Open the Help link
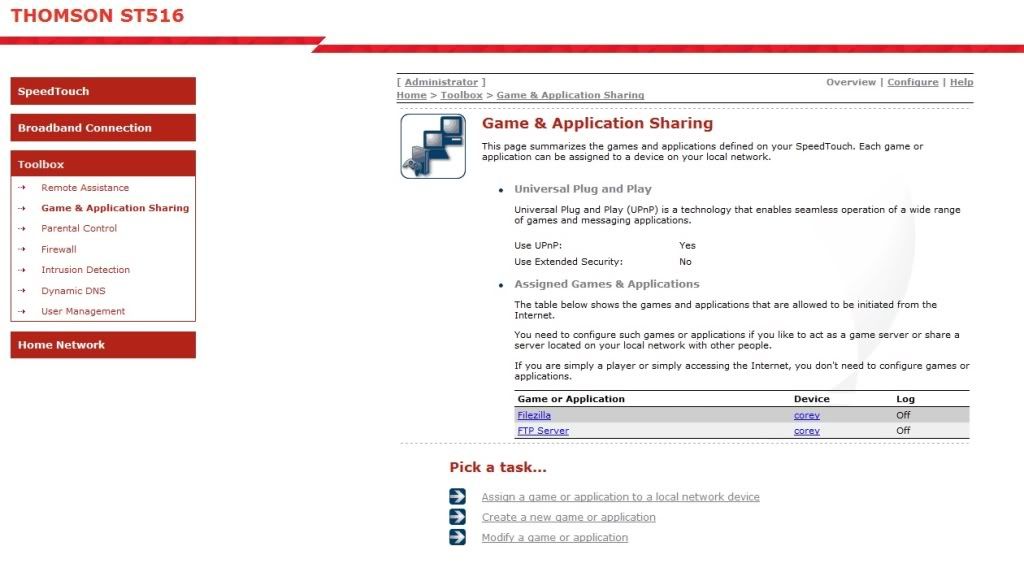The width and height of the screenshot is (1024, 585). [961, 82]
